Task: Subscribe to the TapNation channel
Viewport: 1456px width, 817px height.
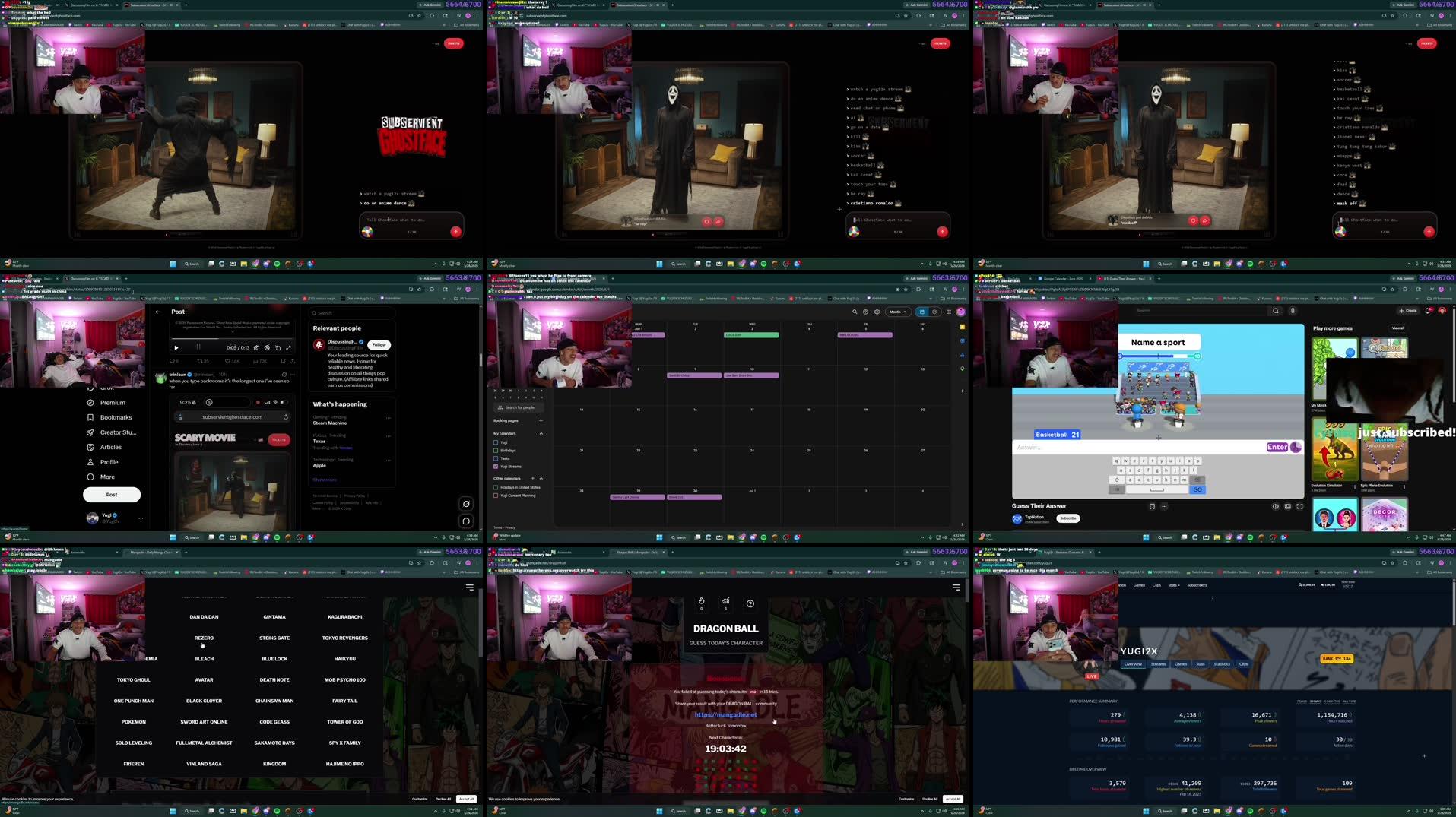Action: pyautogui.click(x=1068, y=518)
